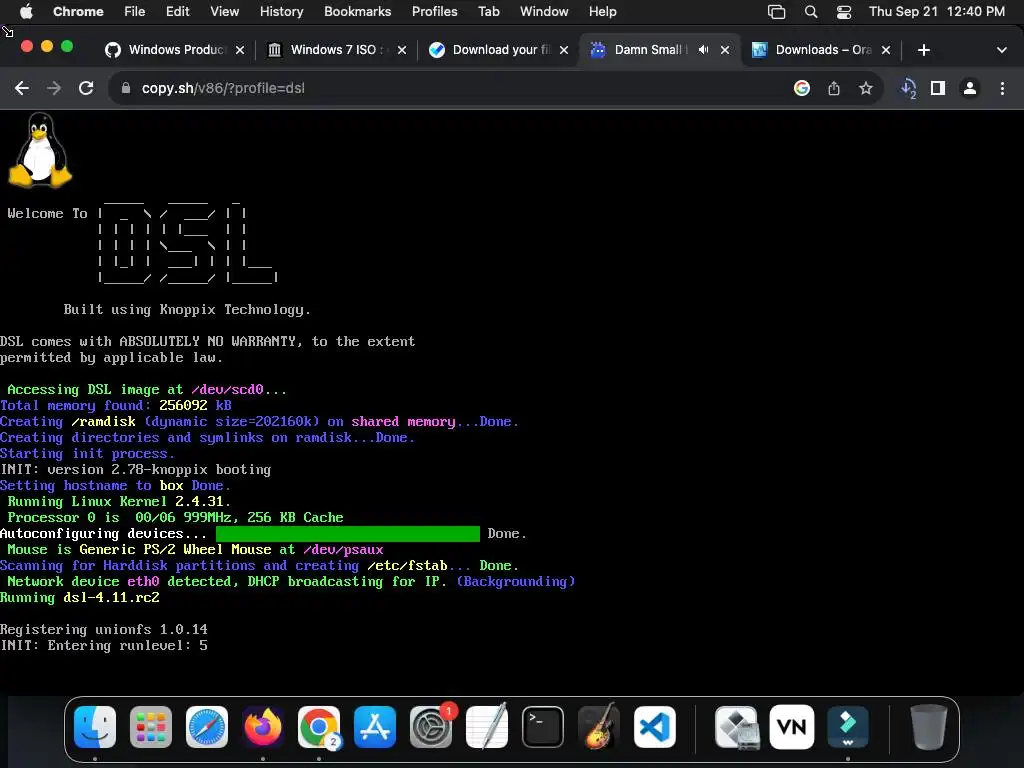The image size is (1024, 768).
Task: Open Boot Camp Assistant from the Dock
Action: 737,727
